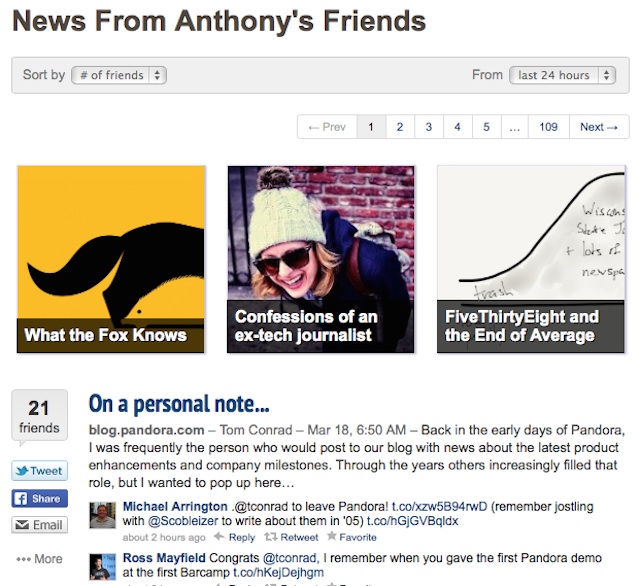Image resolution: width=640 pixels, height=586 pixels.
Task: Jump to last page 109
Action: (x=549, y=127)
